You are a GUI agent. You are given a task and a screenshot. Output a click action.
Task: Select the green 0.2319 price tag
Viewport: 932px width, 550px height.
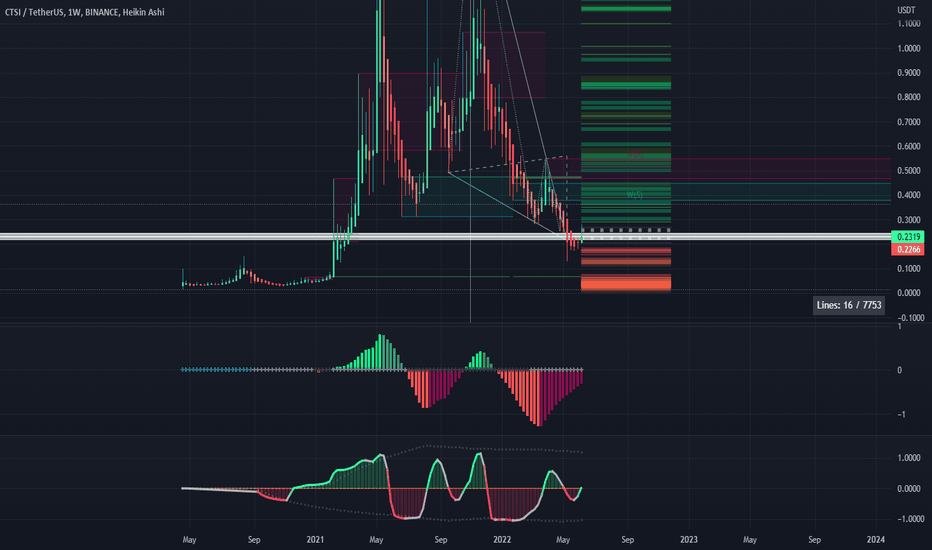pyautogui.click(x=908, y=237)
